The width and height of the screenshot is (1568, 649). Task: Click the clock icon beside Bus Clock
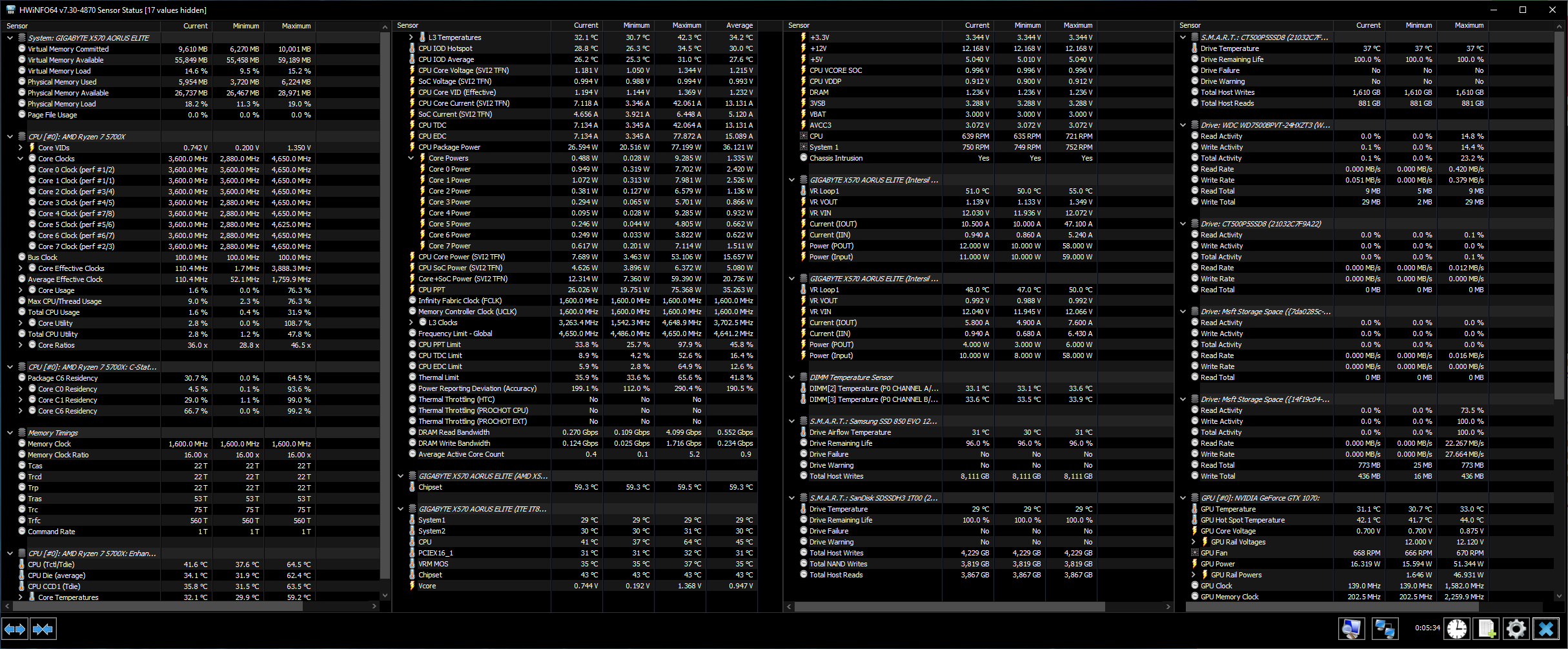(22, 257)
